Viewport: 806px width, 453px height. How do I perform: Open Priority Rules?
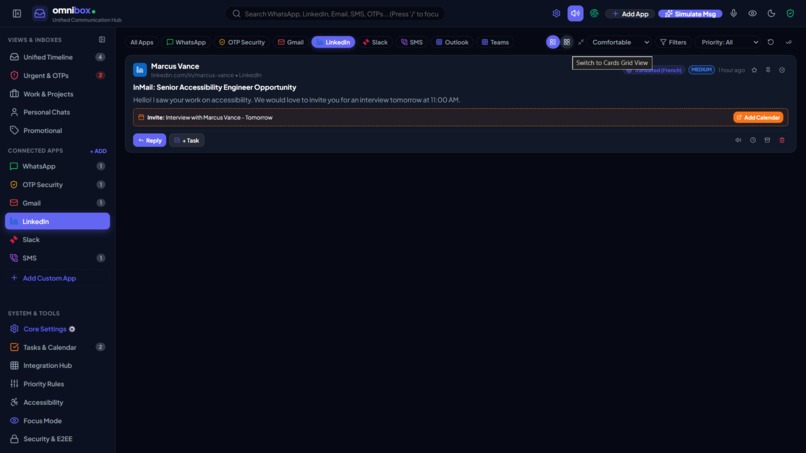(x=57, y=384)
